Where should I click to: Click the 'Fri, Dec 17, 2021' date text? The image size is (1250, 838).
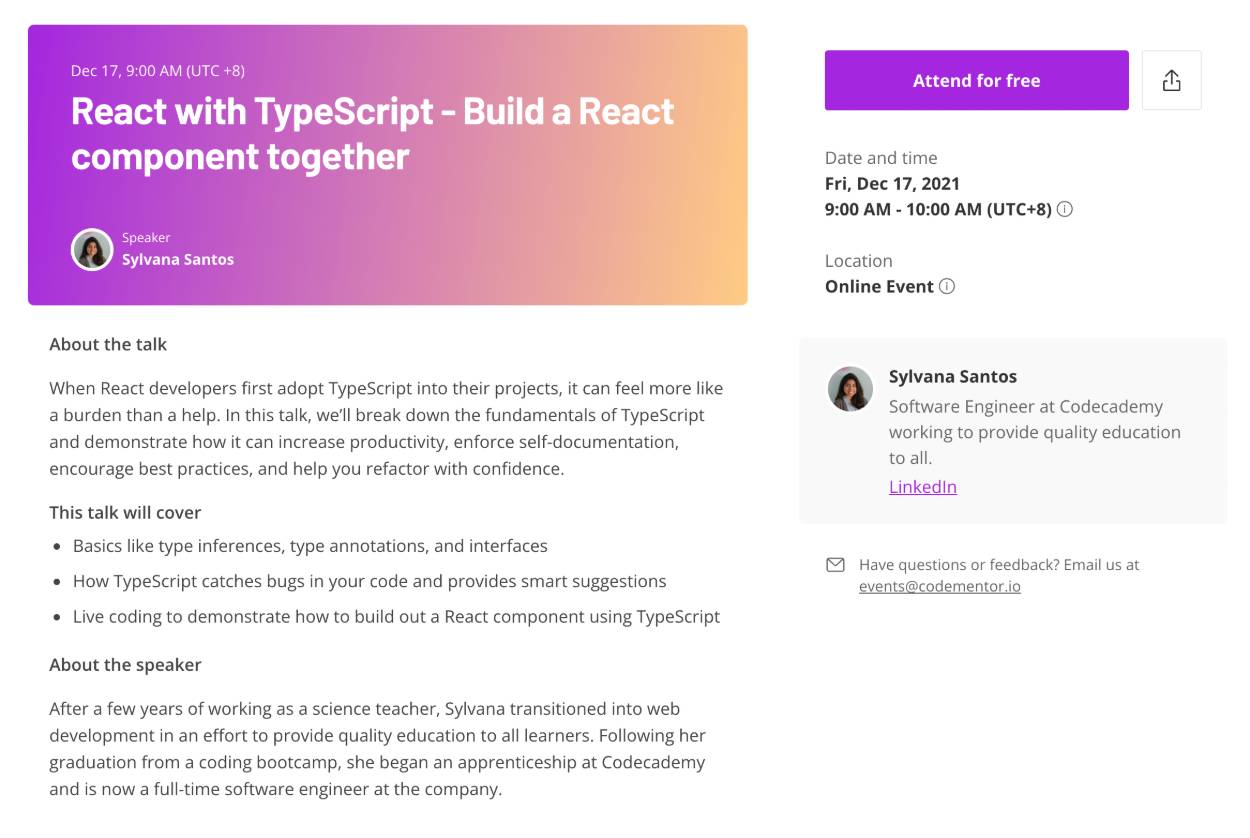tap(892, 184)
